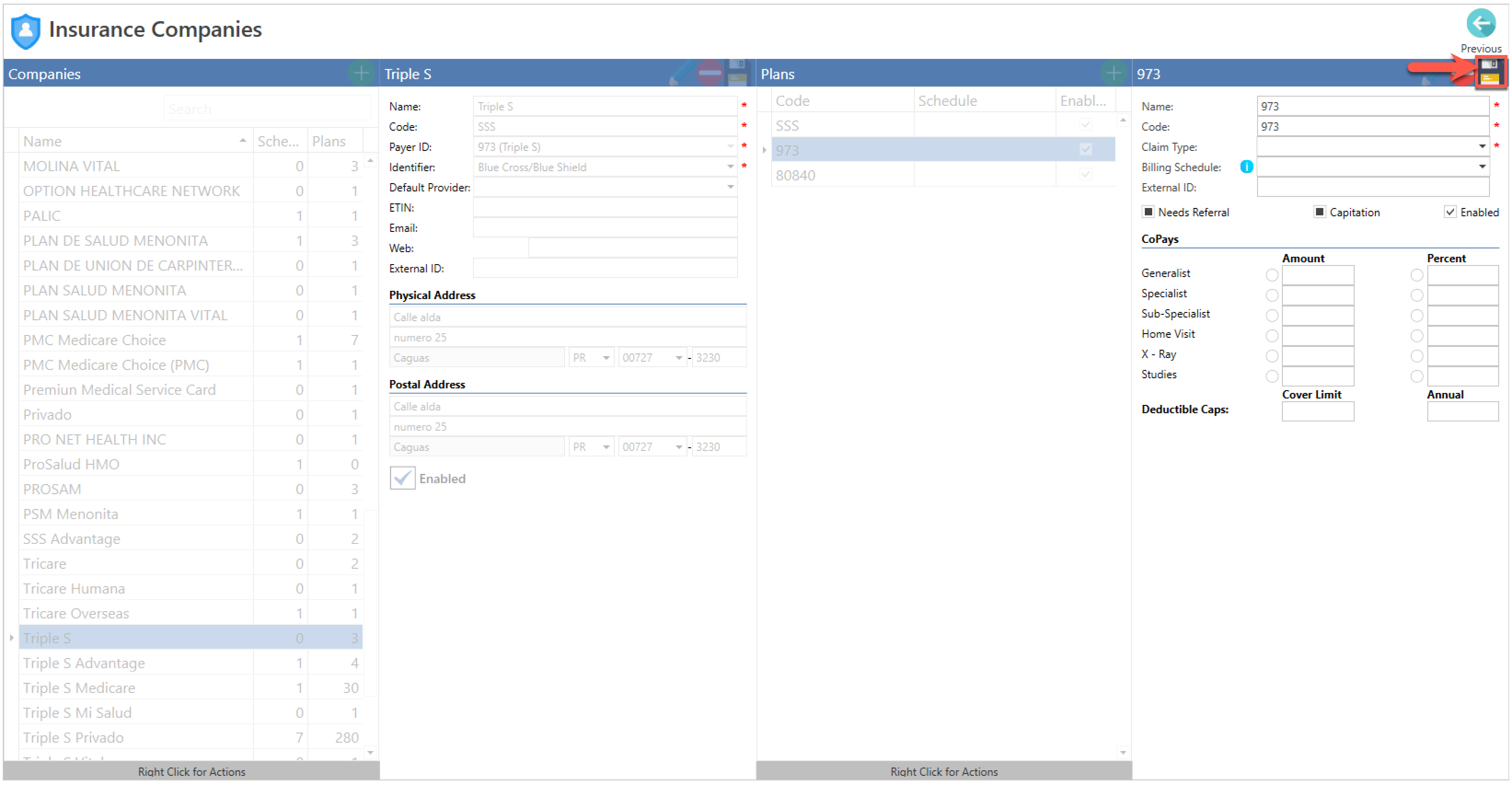The width and height of the screenshot is (1512, 785).
Task: Open the Claim Type dropdown
Action: click(x=1482, y=147)
